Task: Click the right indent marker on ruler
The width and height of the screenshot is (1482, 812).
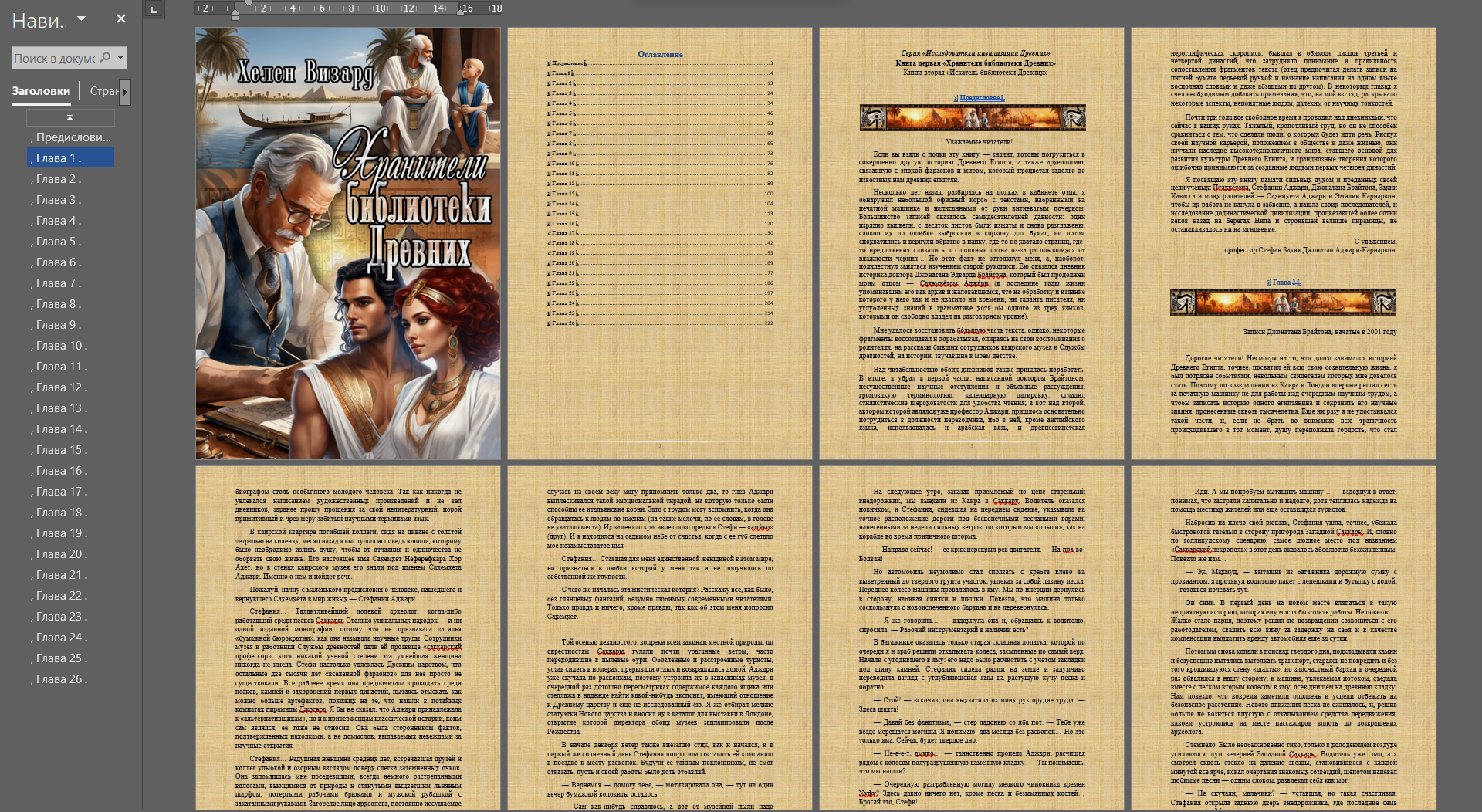Action: click(462, 12)
